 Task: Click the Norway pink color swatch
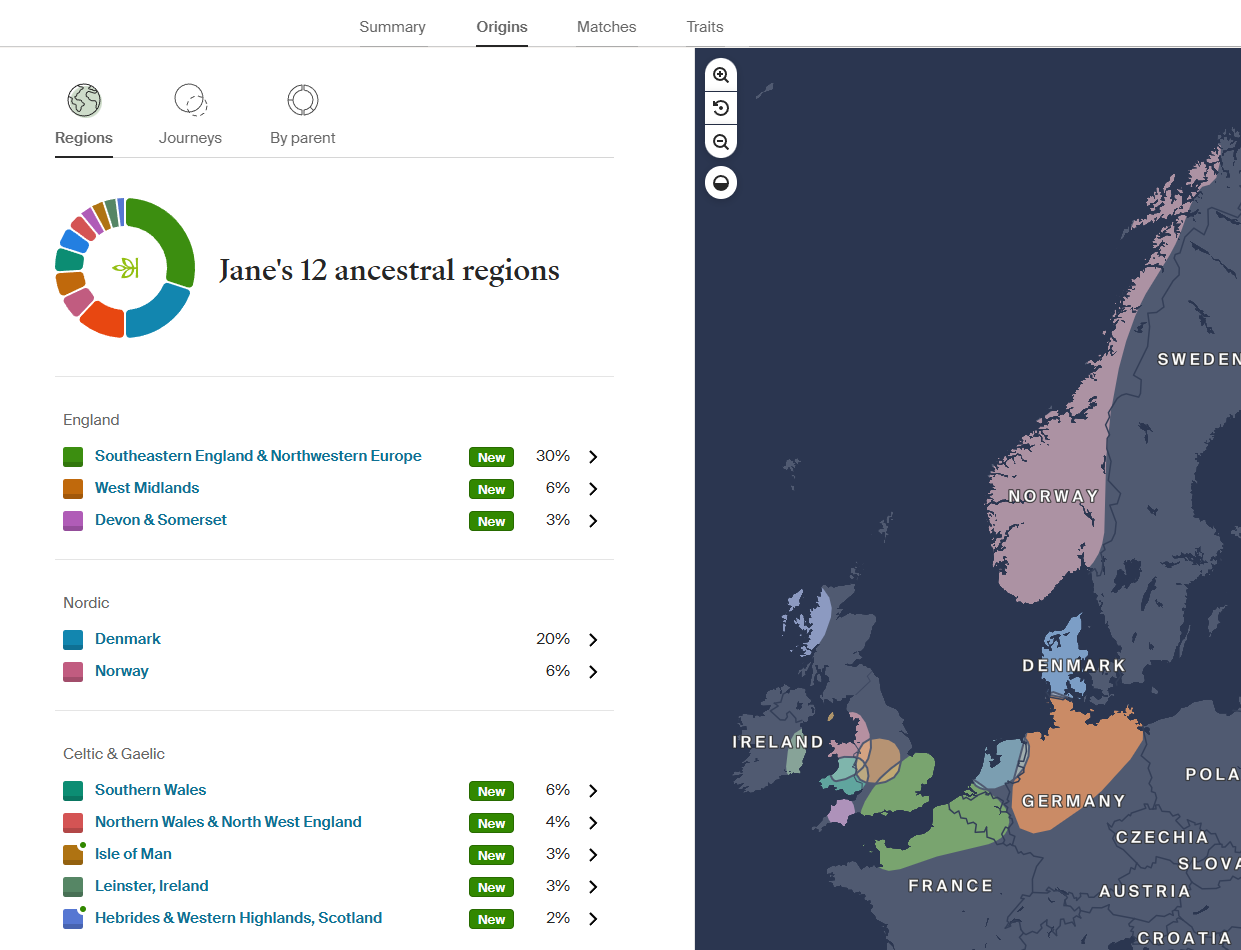pyautogui.click(x=73, y=672)
